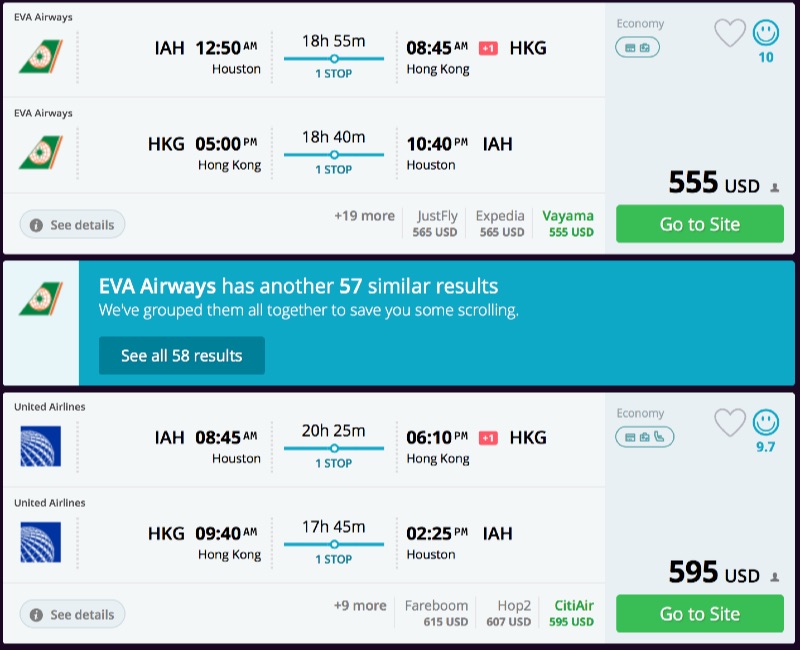Click the See all 58 results button
This screenshot has width=800, height=650.
tap(181, 356)
